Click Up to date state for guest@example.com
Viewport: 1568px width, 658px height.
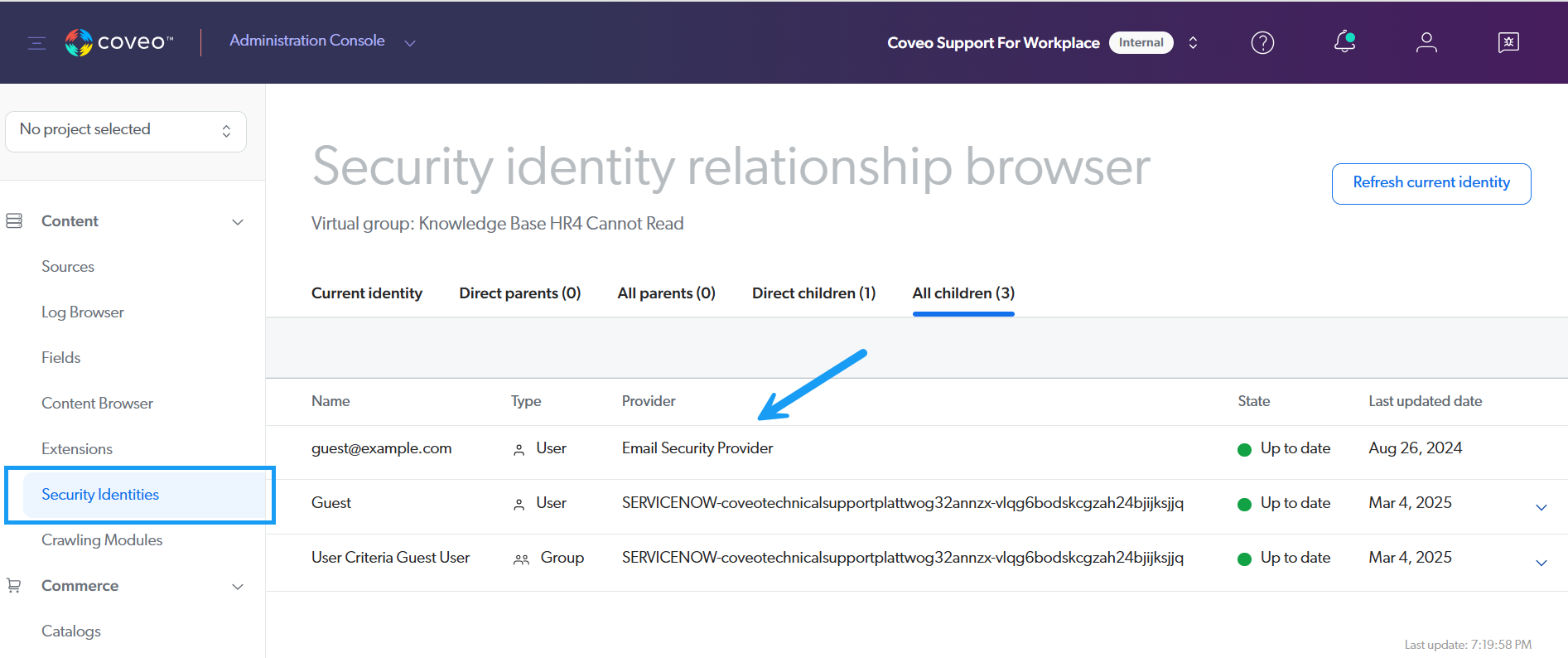[1295, 448]
